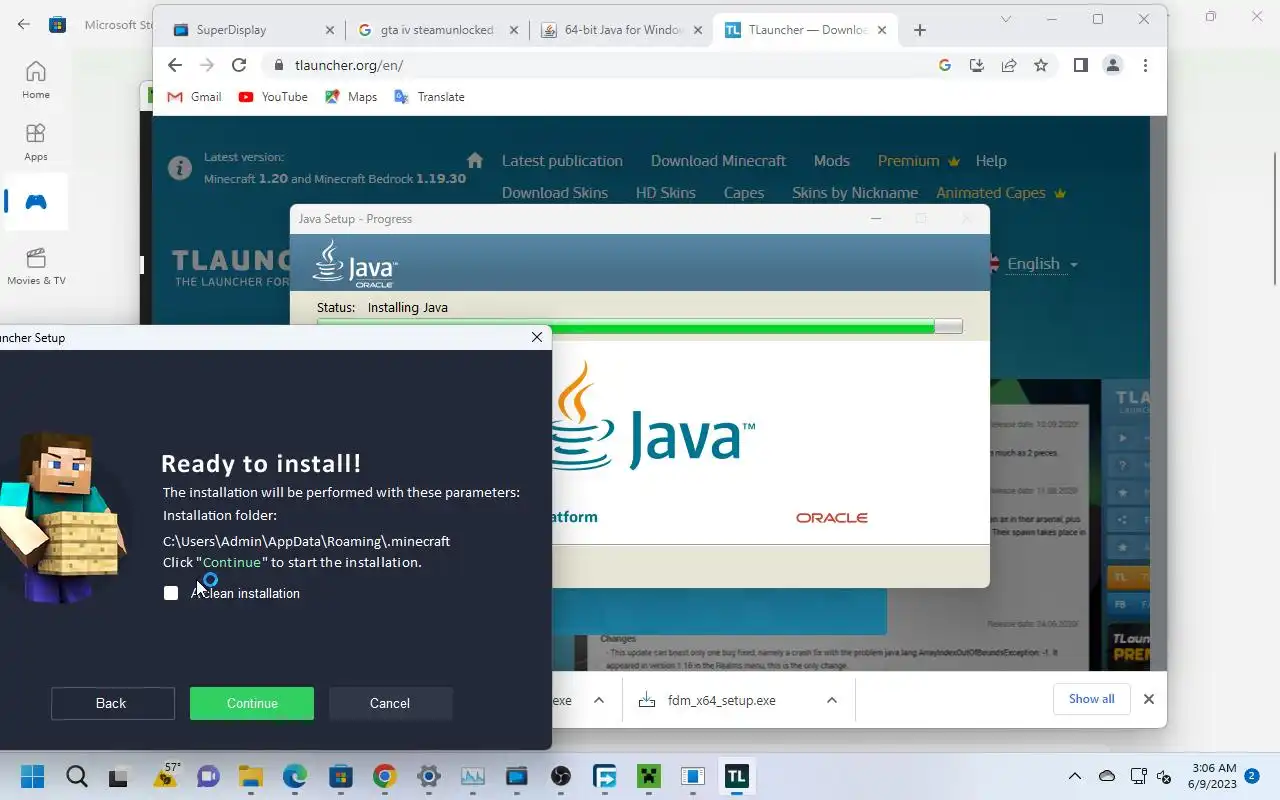Viewport: 1280px width, 800px height.
Task: Open the 'Download Minecraft' menu item
Action: coord(718,161)
